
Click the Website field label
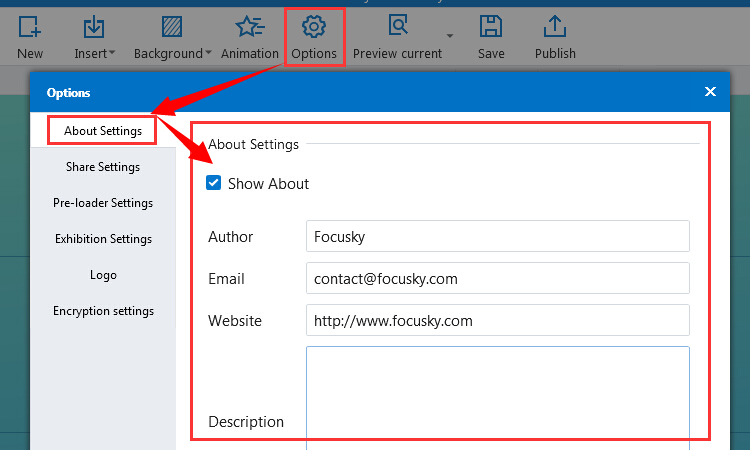click(234, 321)
